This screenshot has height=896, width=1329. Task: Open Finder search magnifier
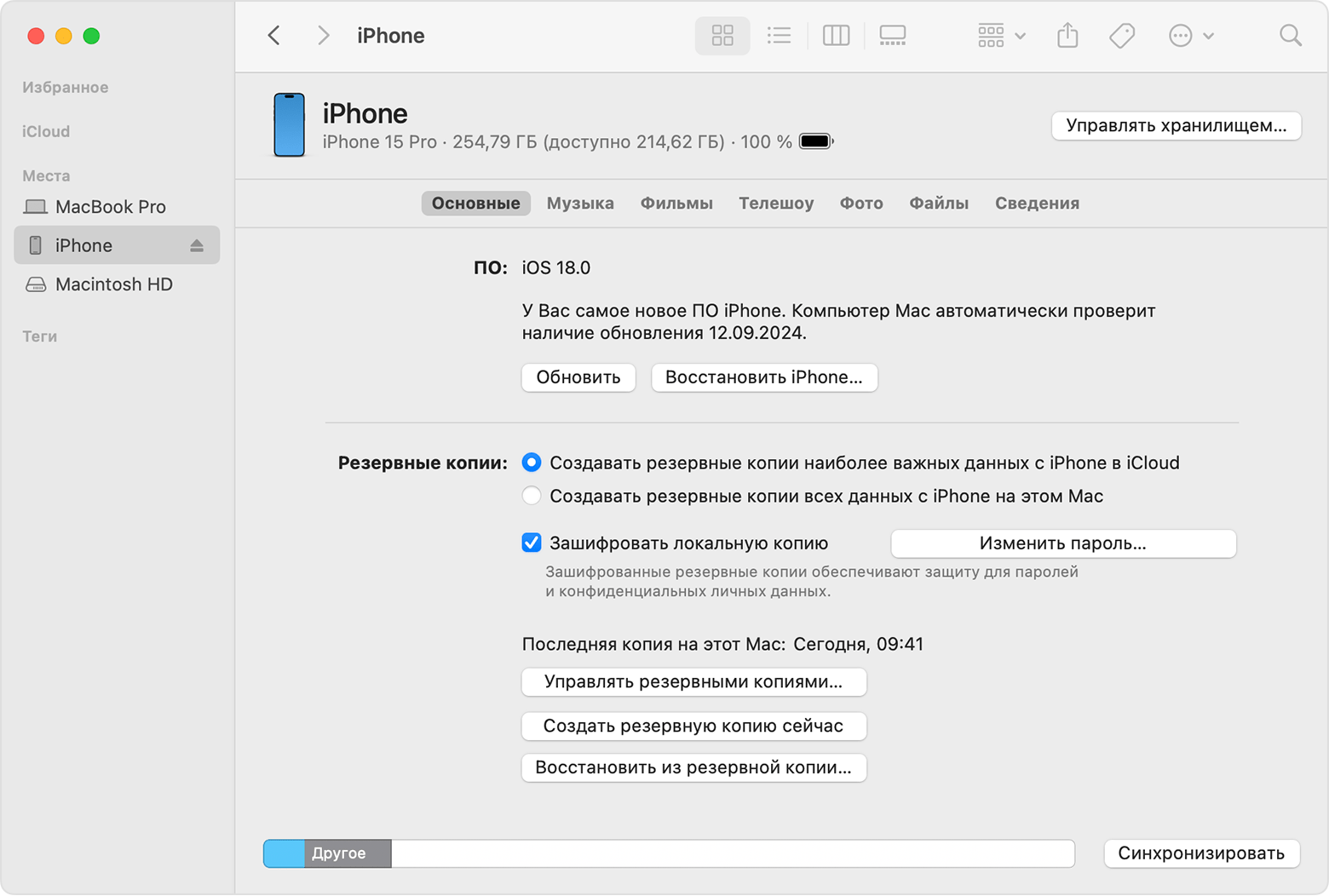coord(1291,36)
